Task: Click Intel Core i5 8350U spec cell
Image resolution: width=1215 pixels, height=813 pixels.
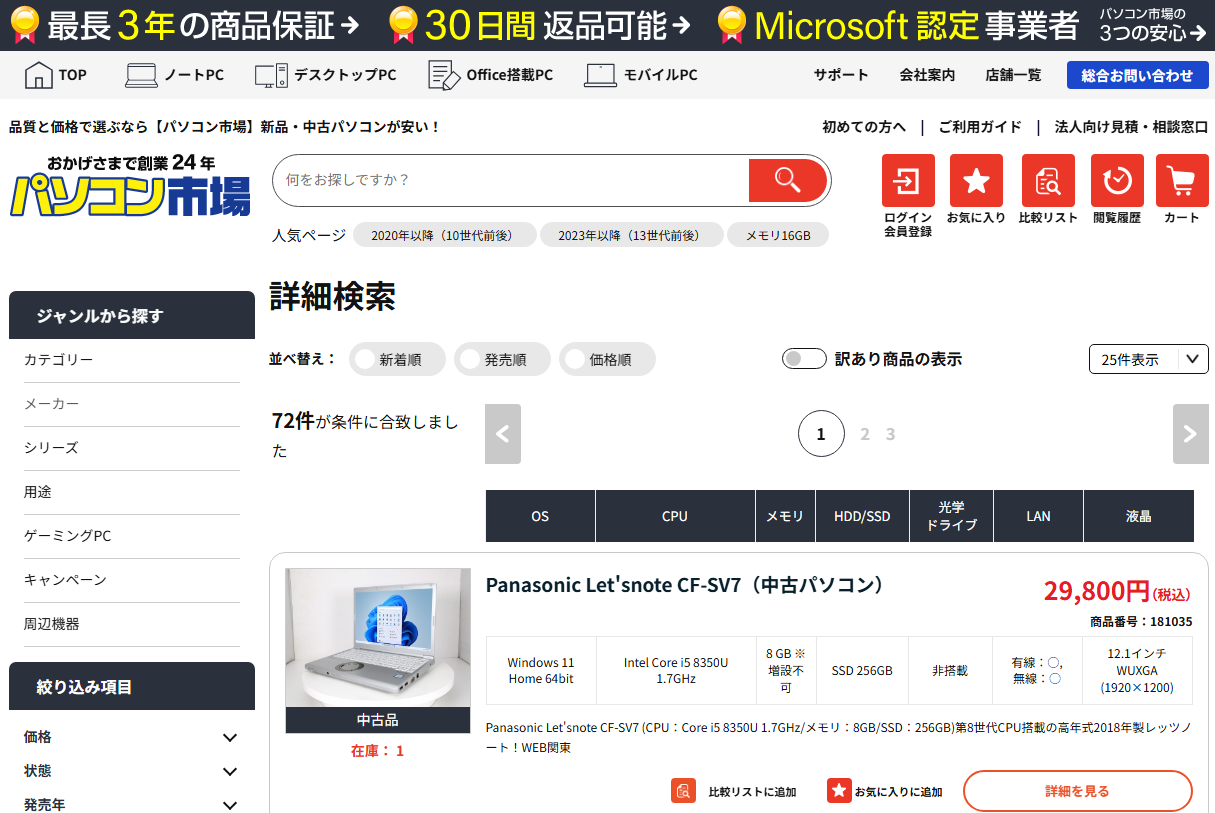Action: 676,670
